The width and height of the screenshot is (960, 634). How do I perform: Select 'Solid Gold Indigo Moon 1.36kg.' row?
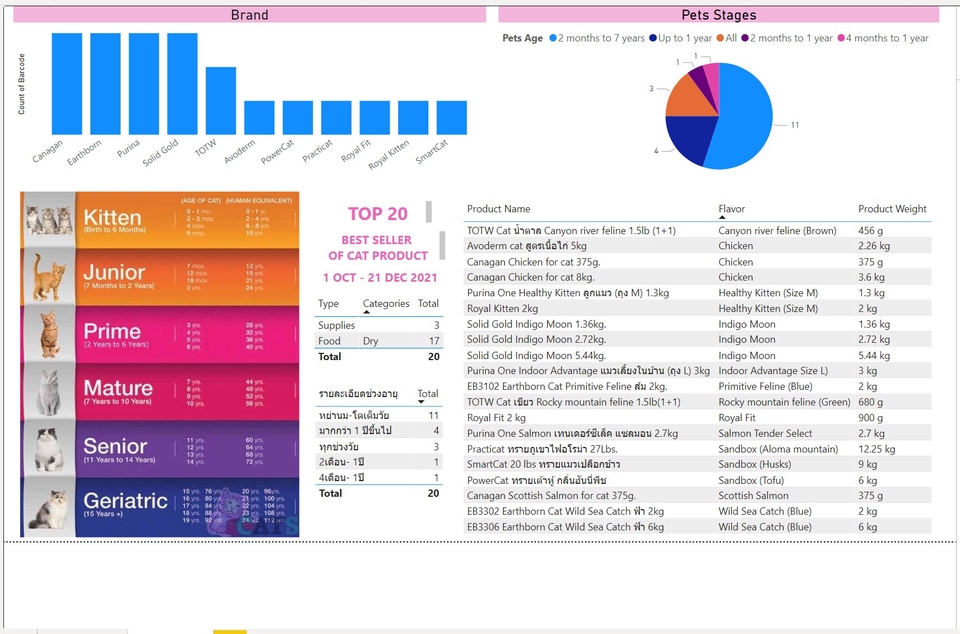(x=697, y=324)
